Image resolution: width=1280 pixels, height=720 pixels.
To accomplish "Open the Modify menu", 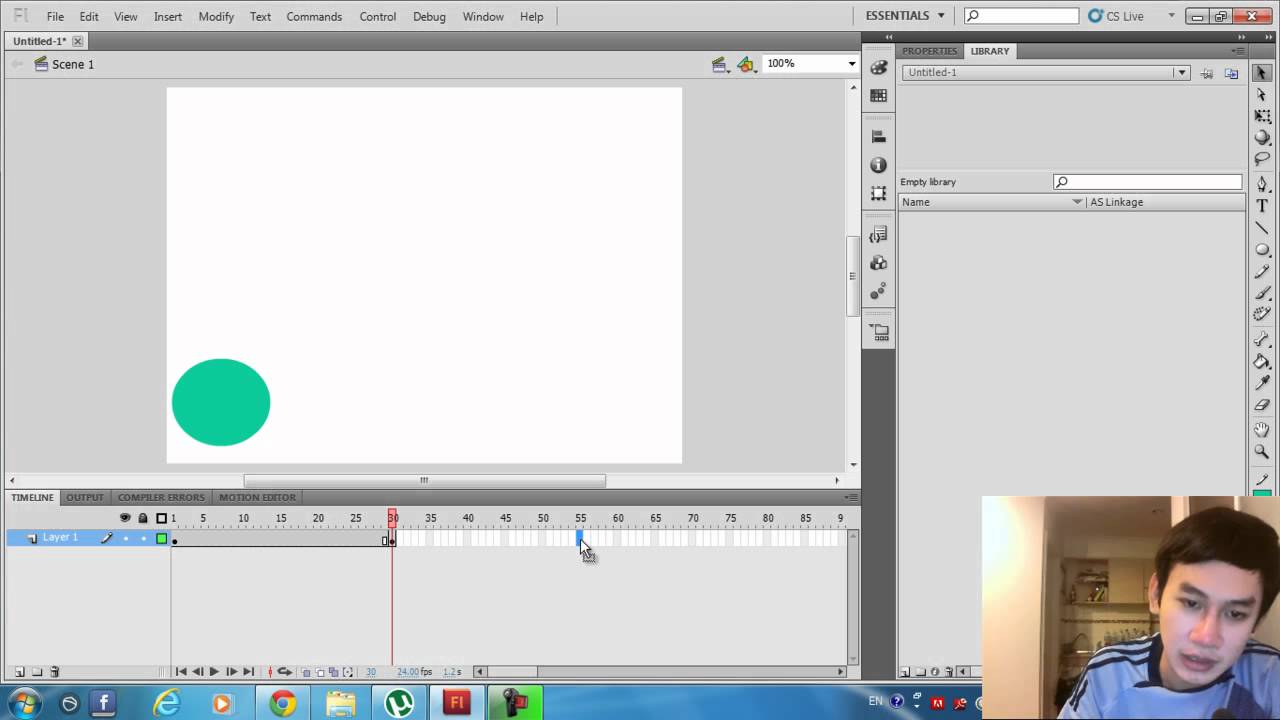I will [216, 16].
